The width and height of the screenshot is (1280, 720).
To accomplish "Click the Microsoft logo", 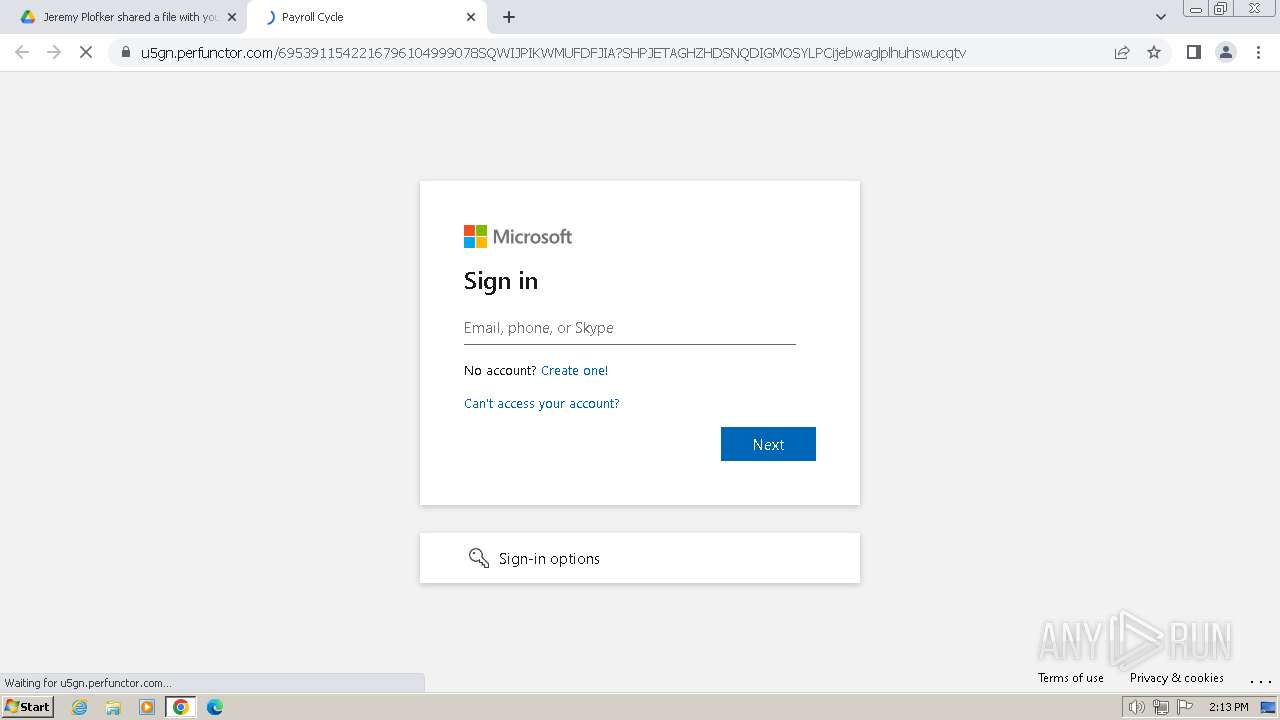I will (x=518, y=236).
